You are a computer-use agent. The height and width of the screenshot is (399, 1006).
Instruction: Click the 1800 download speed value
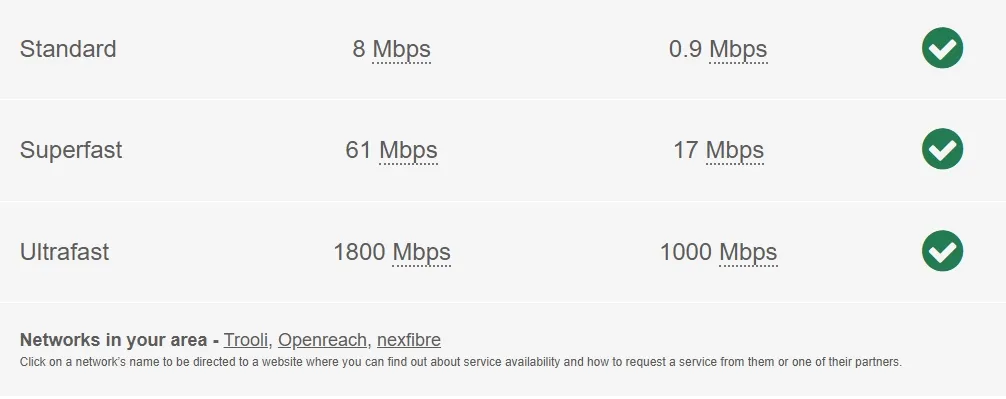(359, 252)
